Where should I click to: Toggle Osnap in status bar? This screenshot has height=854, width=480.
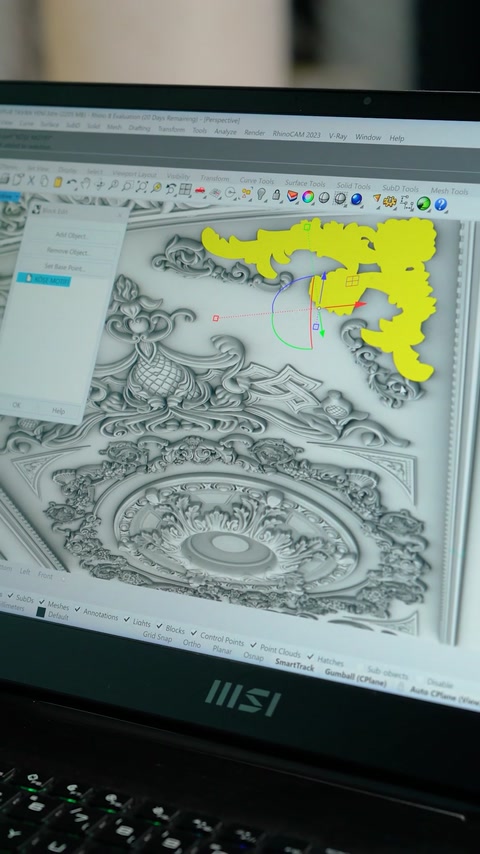(253, 657)
